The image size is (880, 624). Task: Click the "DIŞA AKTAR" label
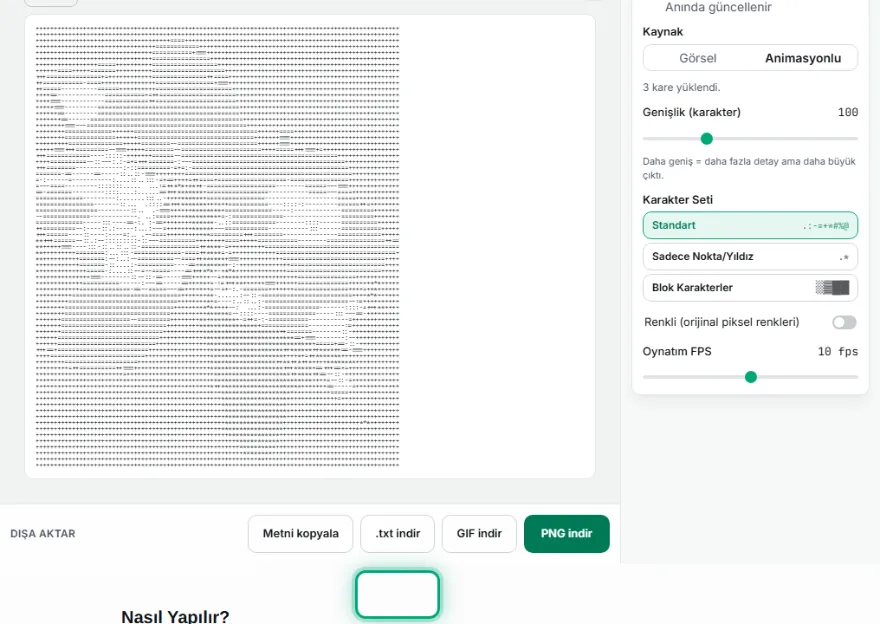43,534
